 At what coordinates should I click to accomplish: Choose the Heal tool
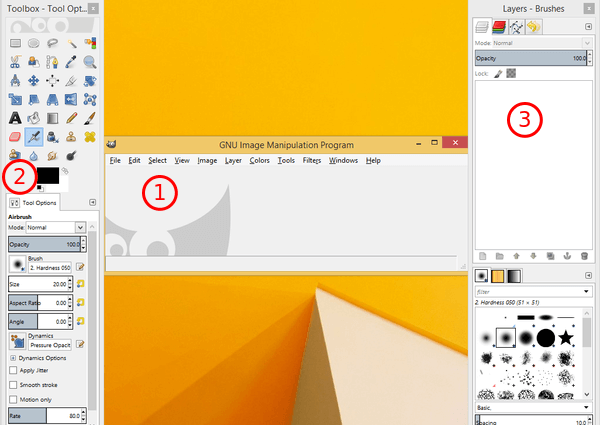(x=90, y=137)
